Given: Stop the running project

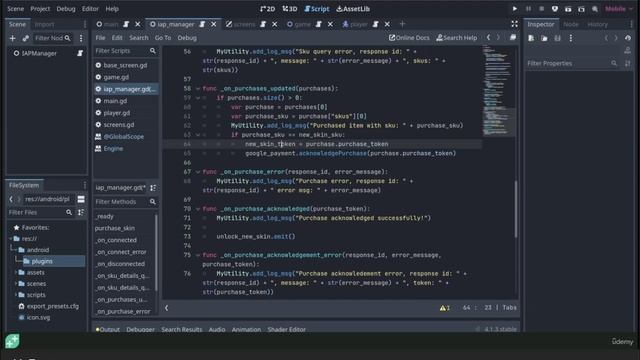Looking at the screenshot, I should pyautogui.click(x=541, y=9).
